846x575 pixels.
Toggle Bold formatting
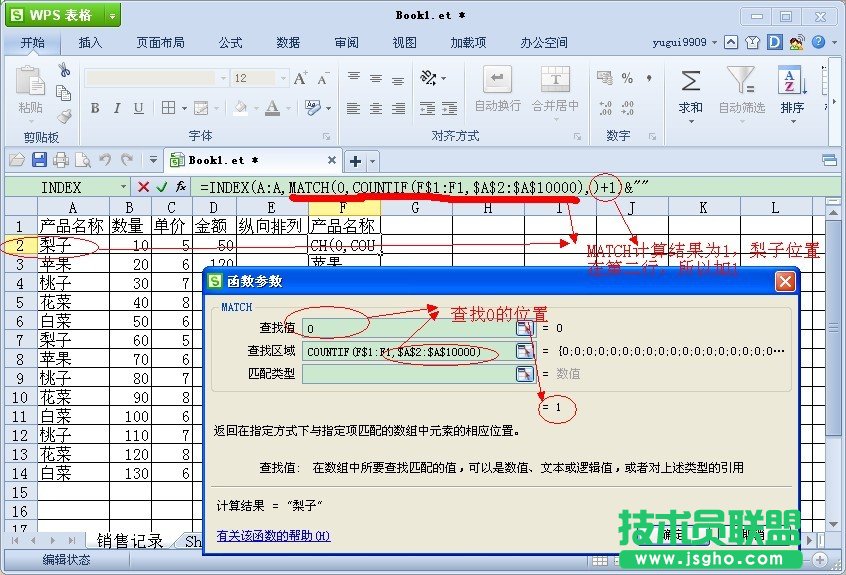(95, 108)
